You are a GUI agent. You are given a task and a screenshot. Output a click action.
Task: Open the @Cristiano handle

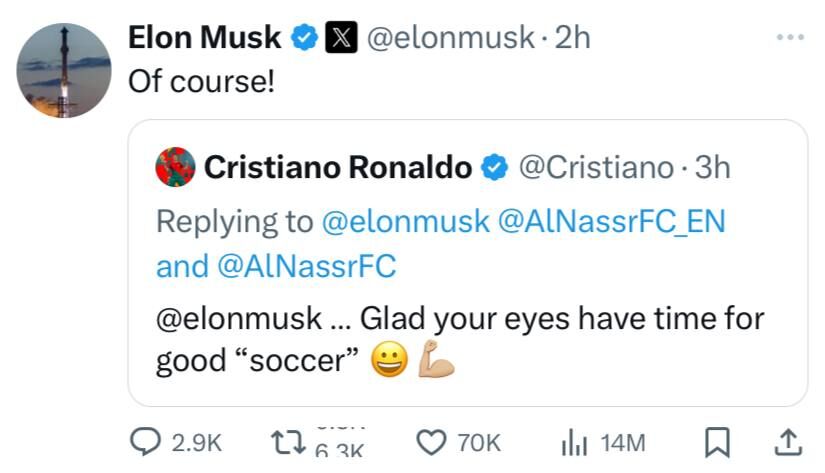click(x=596, y=168)
